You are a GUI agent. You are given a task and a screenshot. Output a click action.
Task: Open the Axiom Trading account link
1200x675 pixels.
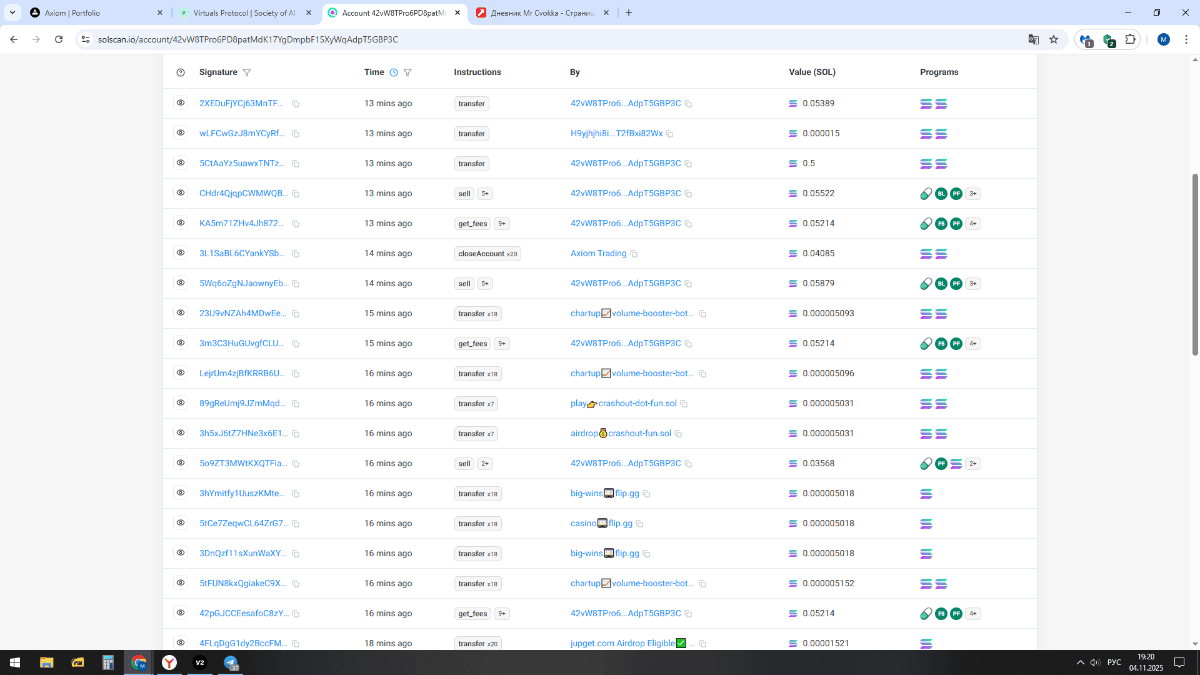pyautogui.click(x=598, y=254)
